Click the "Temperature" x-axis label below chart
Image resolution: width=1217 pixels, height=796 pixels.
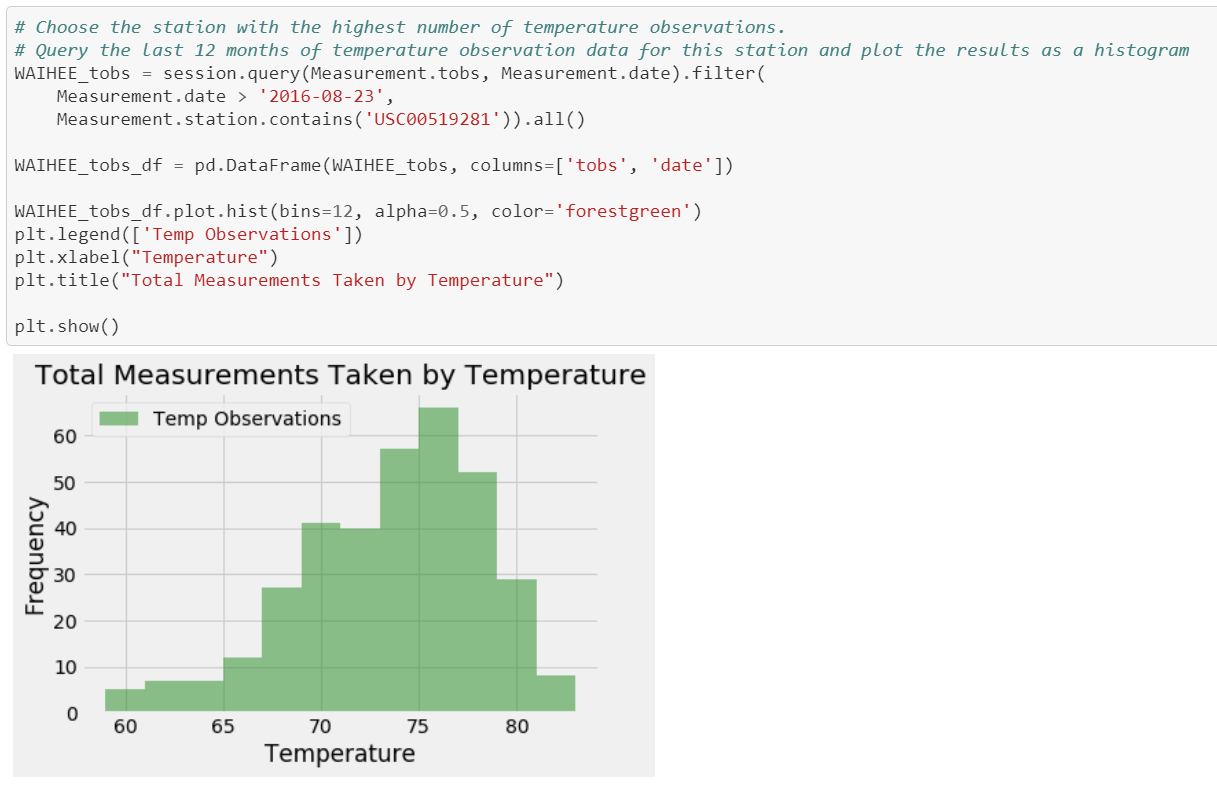pos(340,753)
